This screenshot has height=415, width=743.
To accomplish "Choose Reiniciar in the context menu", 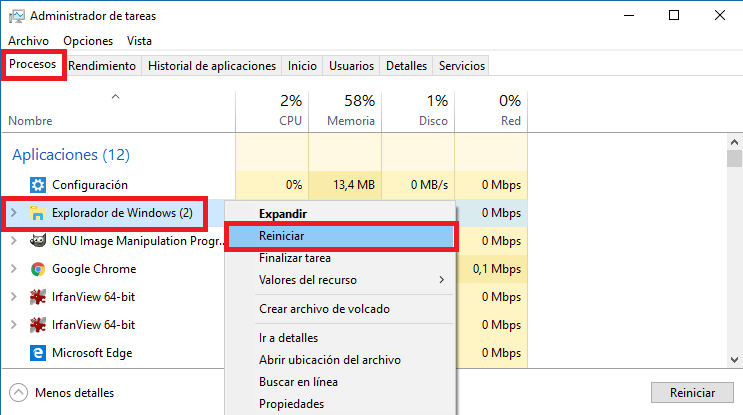I will [x=340, y=236].
